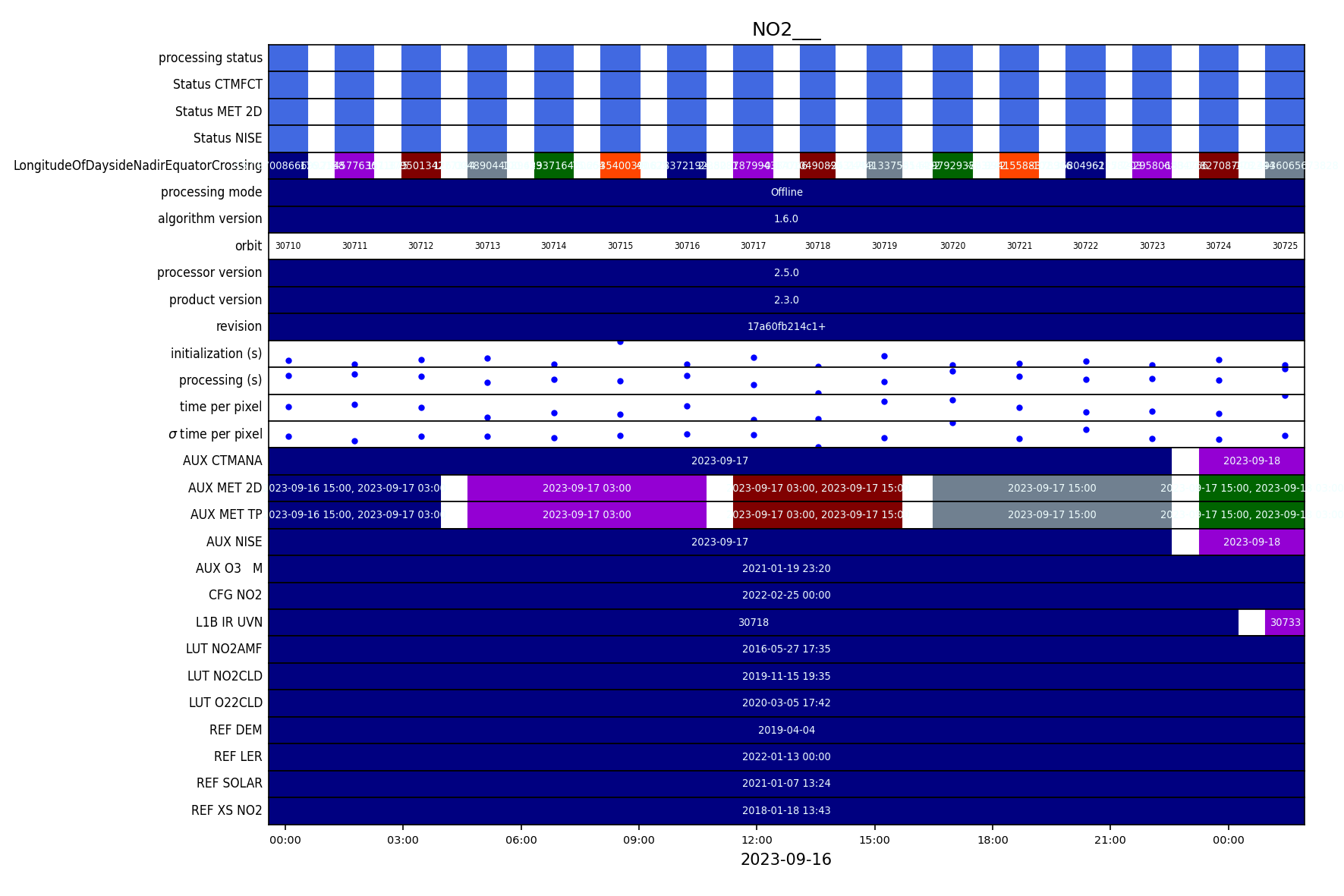Click gray 2023-09-17 15:00 segment in AUX MET 2D row

coord(1051,488)
